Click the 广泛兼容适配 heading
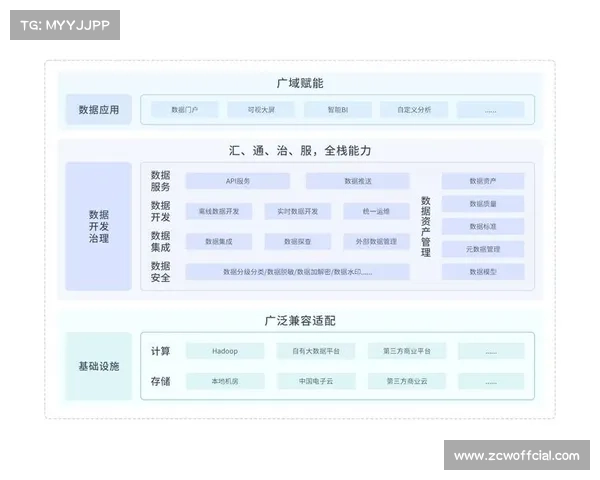600x480 pixels. click(x=300, y=320)
